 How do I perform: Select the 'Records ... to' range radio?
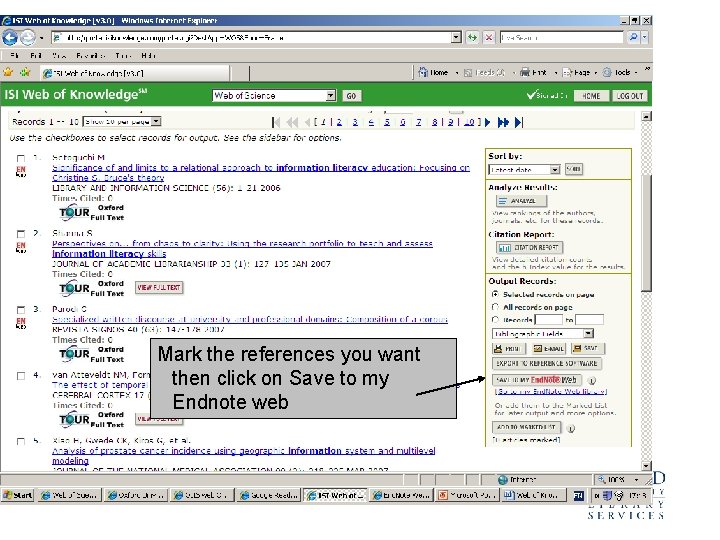tap(495, 320)
